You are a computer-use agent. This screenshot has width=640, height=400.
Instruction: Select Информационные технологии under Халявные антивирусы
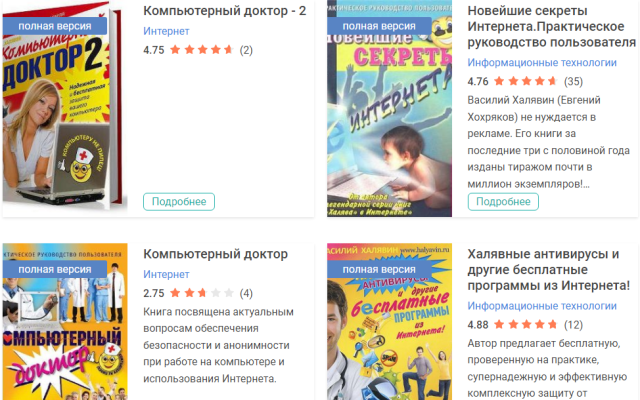pyautogui.click(x=542, y=306)
